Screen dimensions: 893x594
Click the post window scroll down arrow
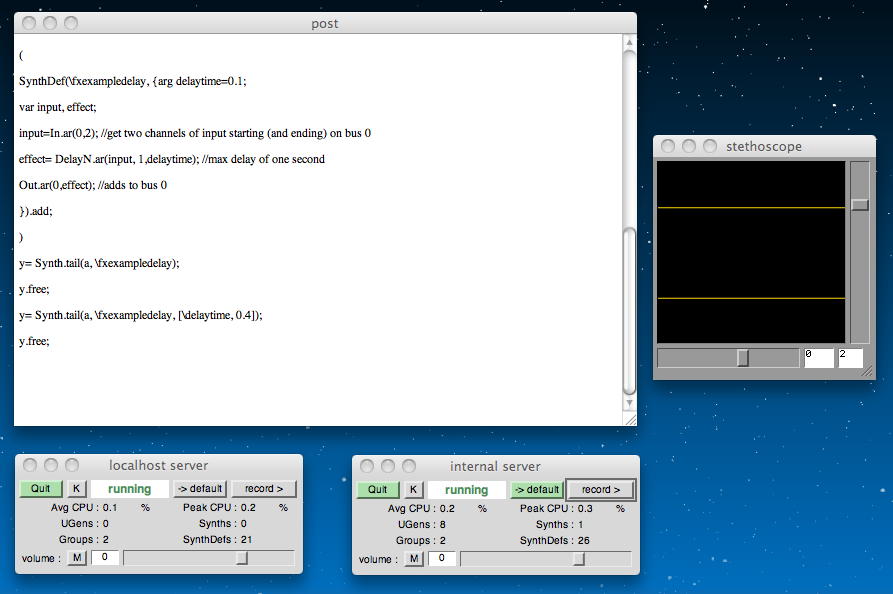(x=628, y=404)
